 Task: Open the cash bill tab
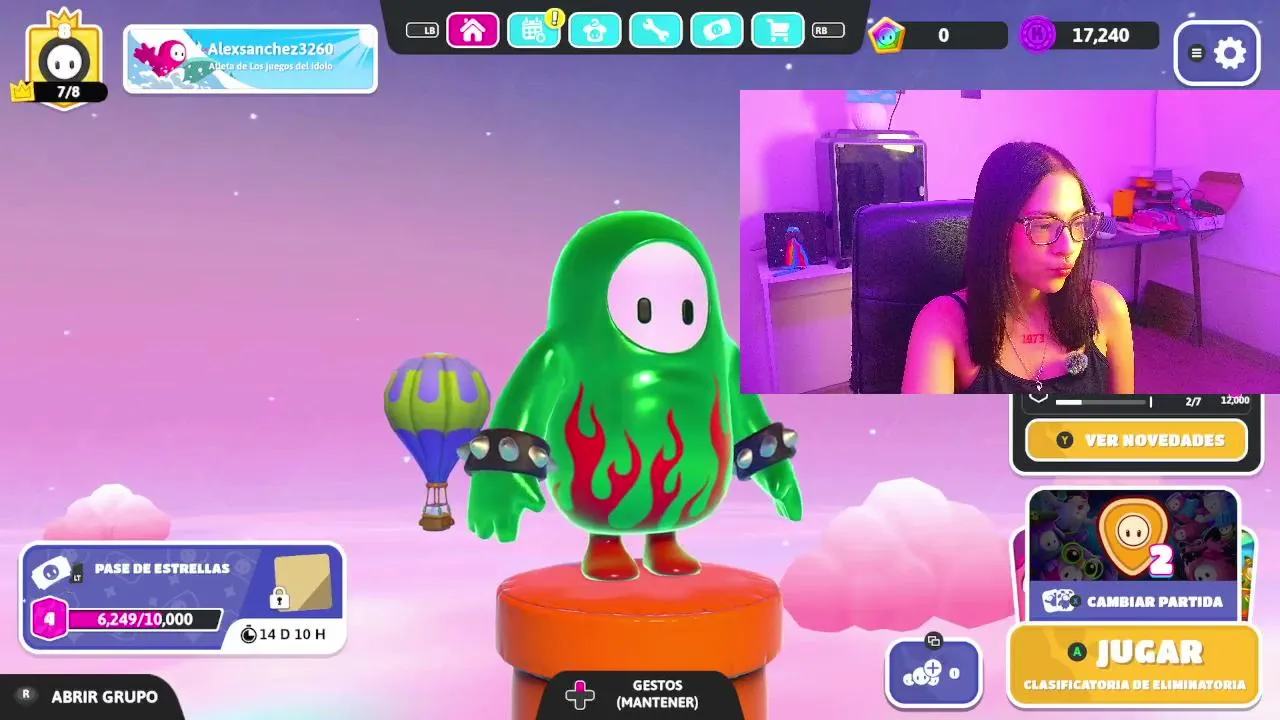click(716, 30)
